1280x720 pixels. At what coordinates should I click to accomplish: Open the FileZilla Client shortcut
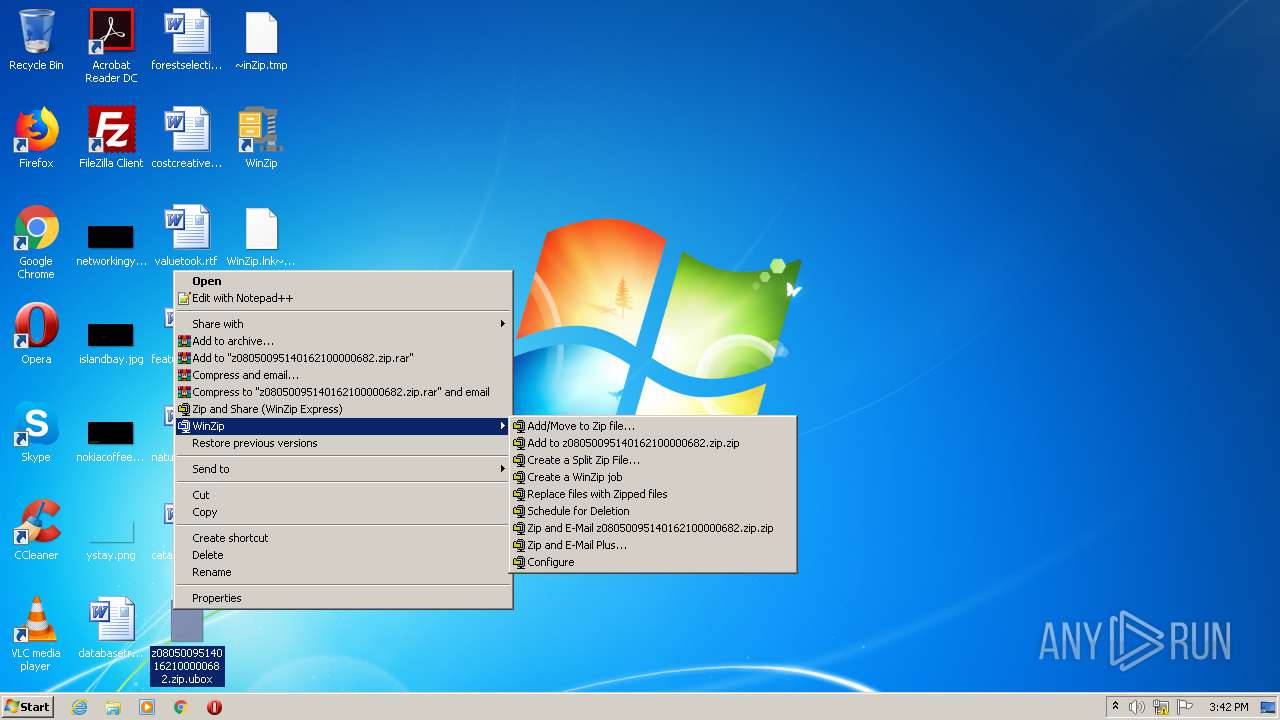pyautogui.click(x=111, y=138)
